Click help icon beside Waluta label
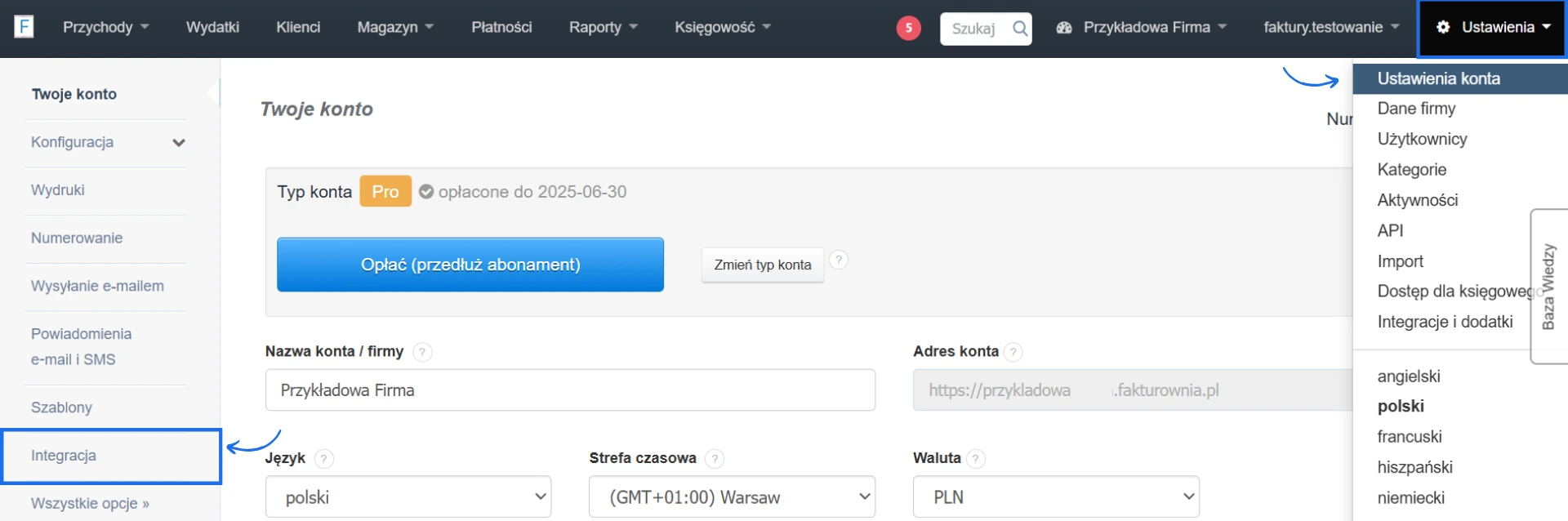Viewport: 1568px width, 521px height. point(975,459)
